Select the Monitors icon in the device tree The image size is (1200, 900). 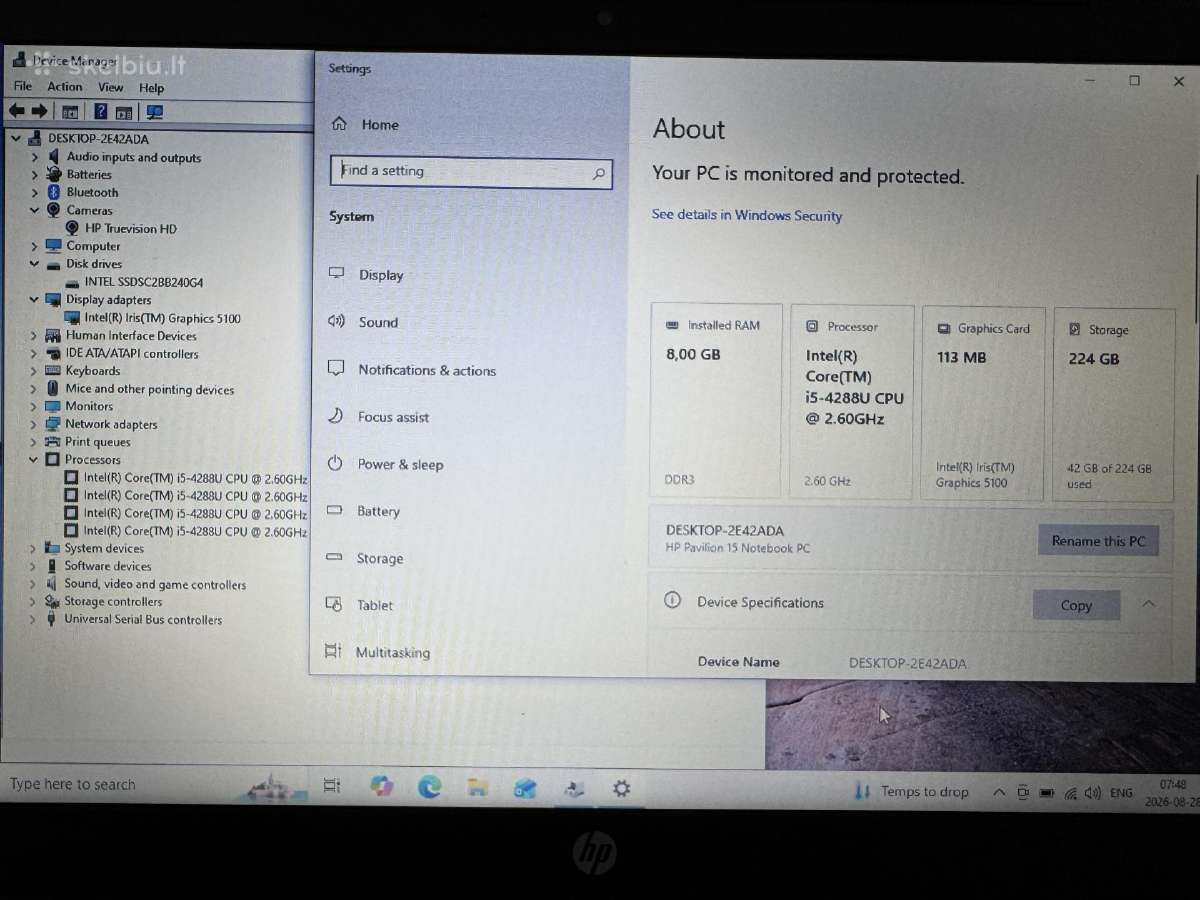coord(53,406)
